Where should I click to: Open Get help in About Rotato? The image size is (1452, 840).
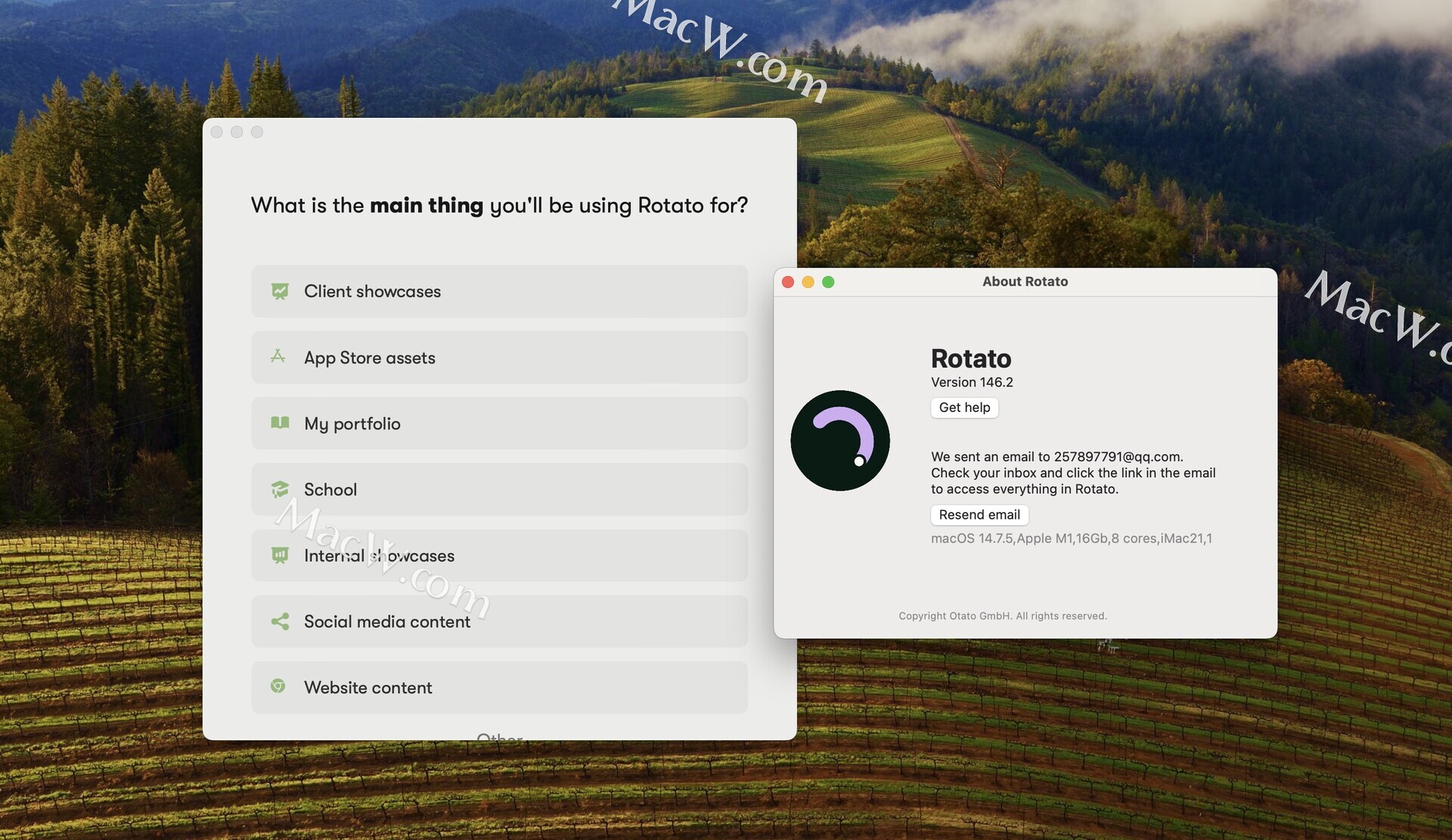click(x=964, y=408)
